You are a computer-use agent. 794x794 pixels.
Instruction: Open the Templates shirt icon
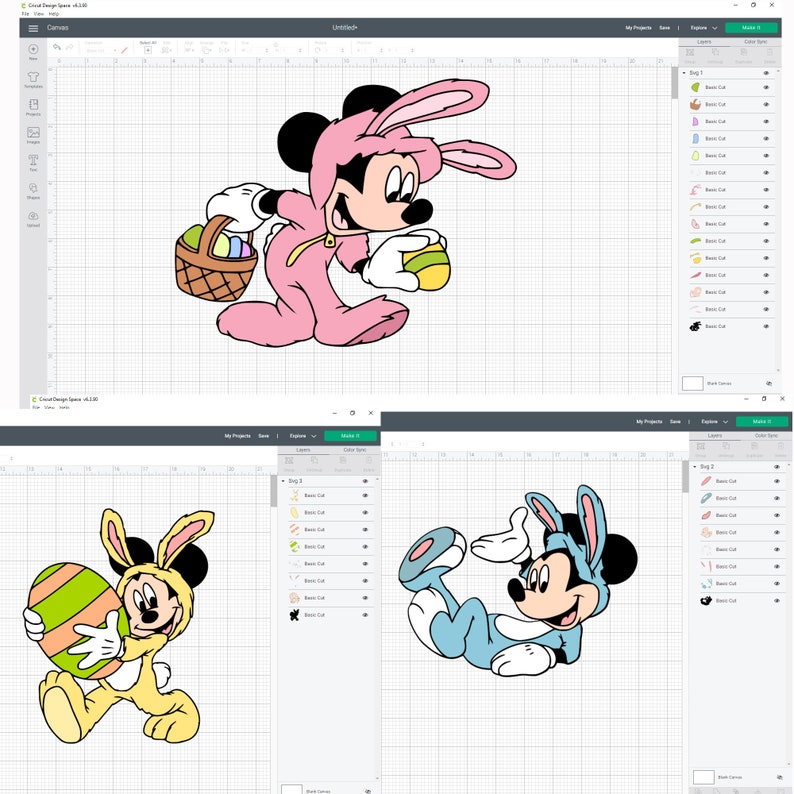pos(33,77)
